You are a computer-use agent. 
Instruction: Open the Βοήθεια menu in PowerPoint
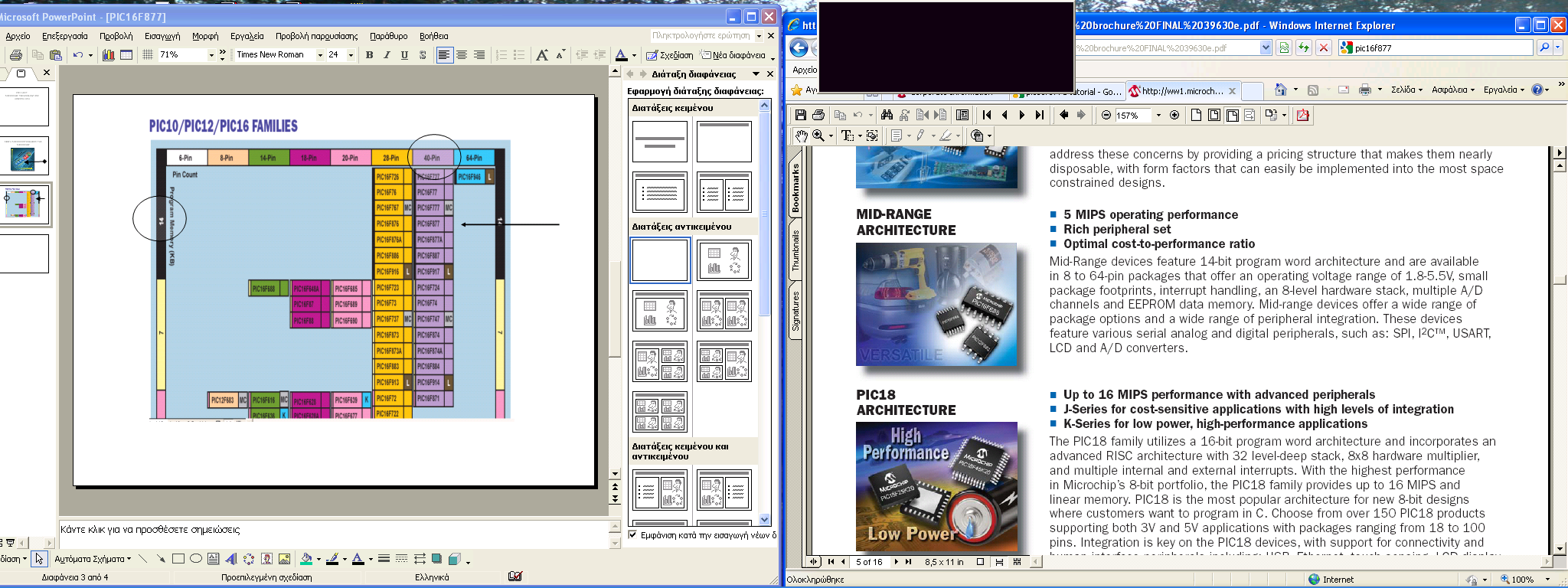pyautogui.click(x=434, y=36)
